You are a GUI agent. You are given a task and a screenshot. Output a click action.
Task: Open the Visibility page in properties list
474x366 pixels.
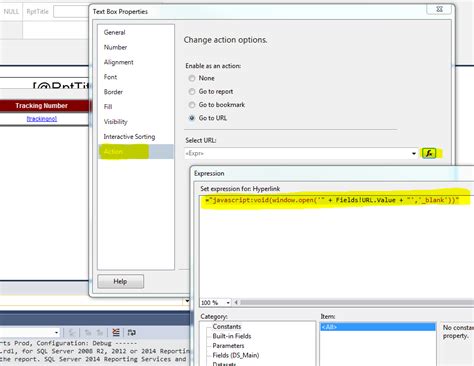(x=116, y=122)
